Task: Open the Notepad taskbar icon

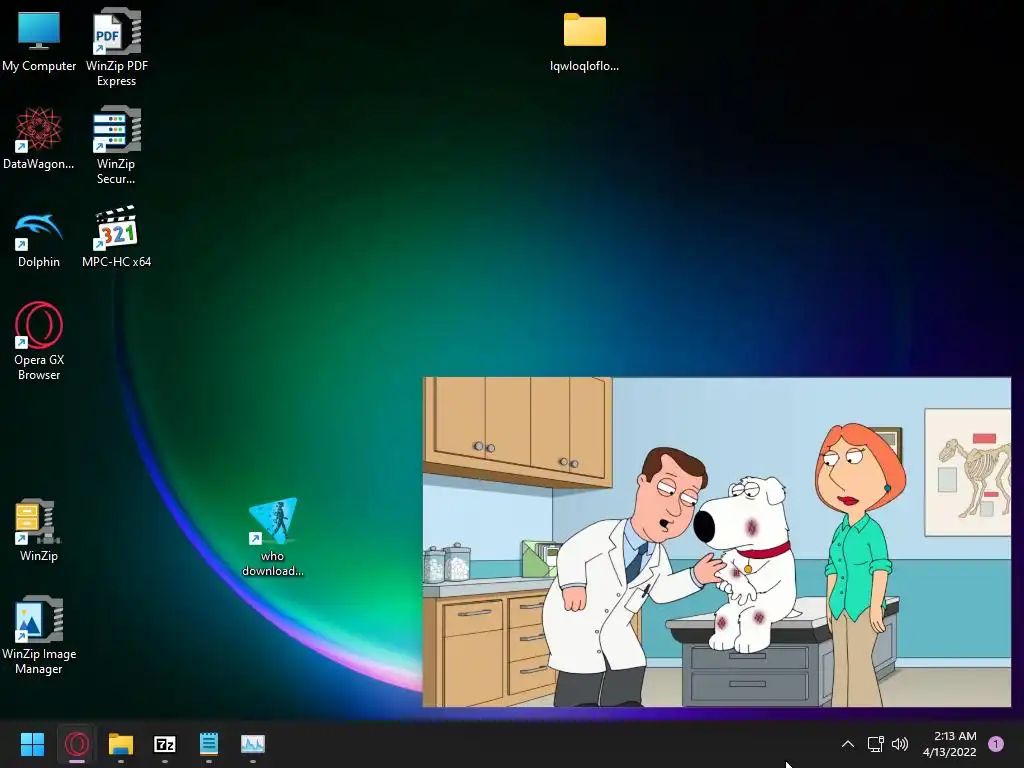Action: pos(208,744)
